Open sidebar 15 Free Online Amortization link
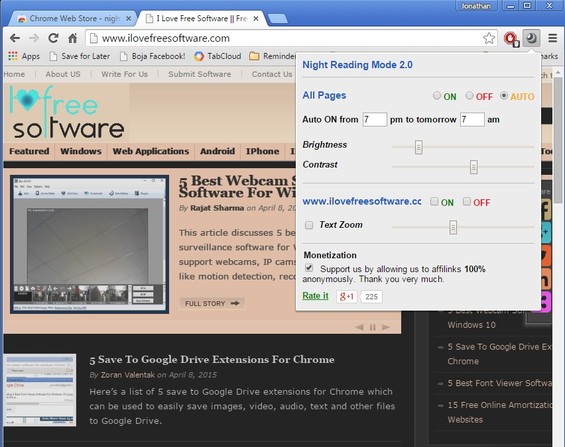 click(499, 412)
